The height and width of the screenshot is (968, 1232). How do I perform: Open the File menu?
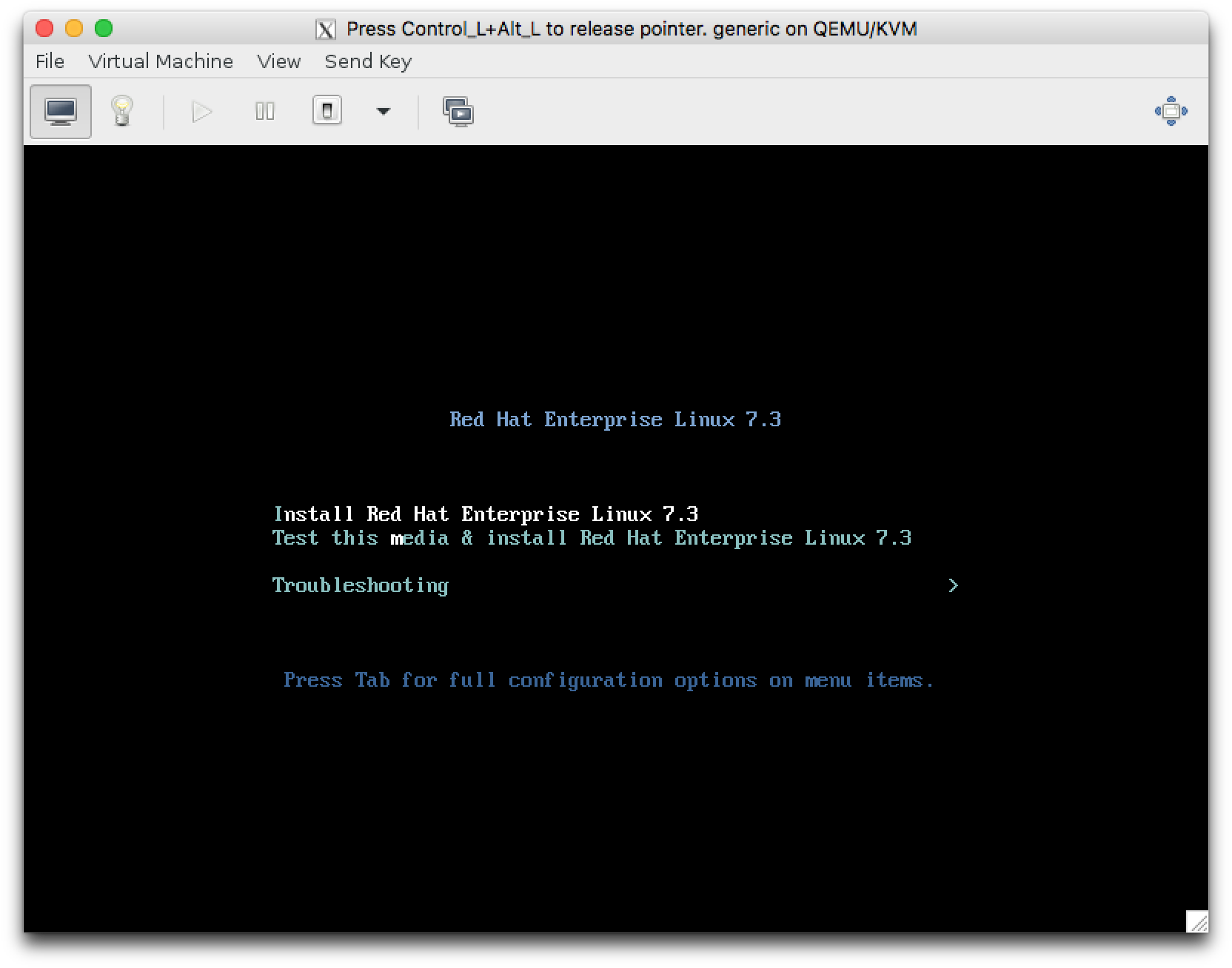50,61
